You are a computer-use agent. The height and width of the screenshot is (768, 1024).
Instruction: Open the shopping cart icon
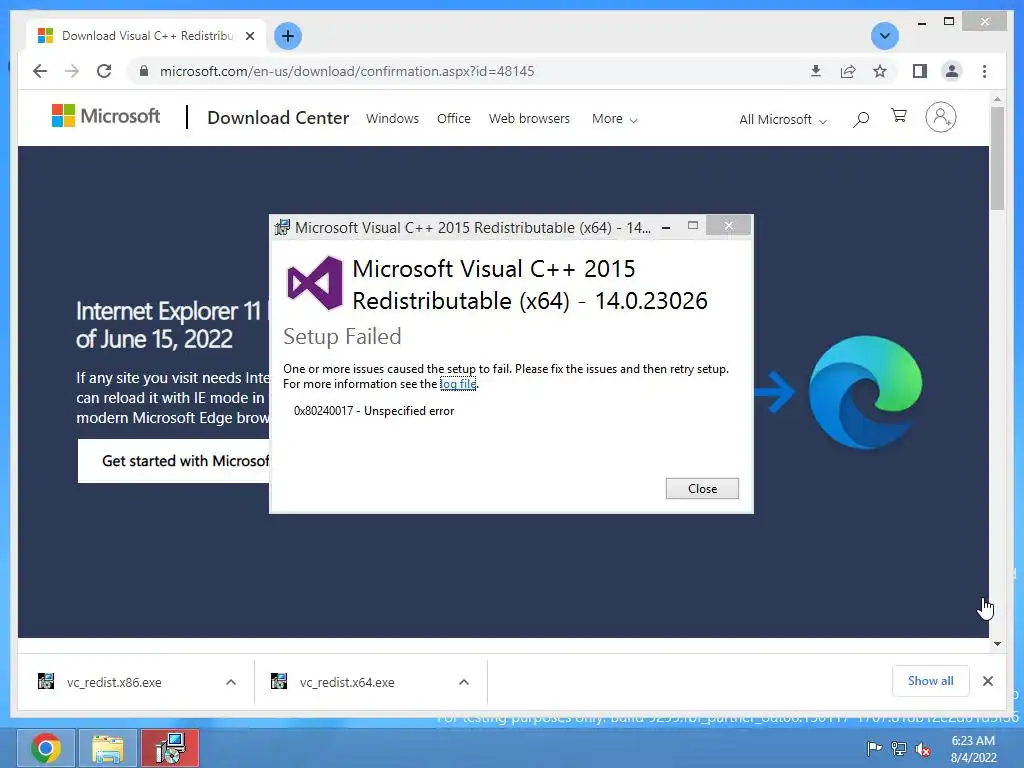point(899,116)
